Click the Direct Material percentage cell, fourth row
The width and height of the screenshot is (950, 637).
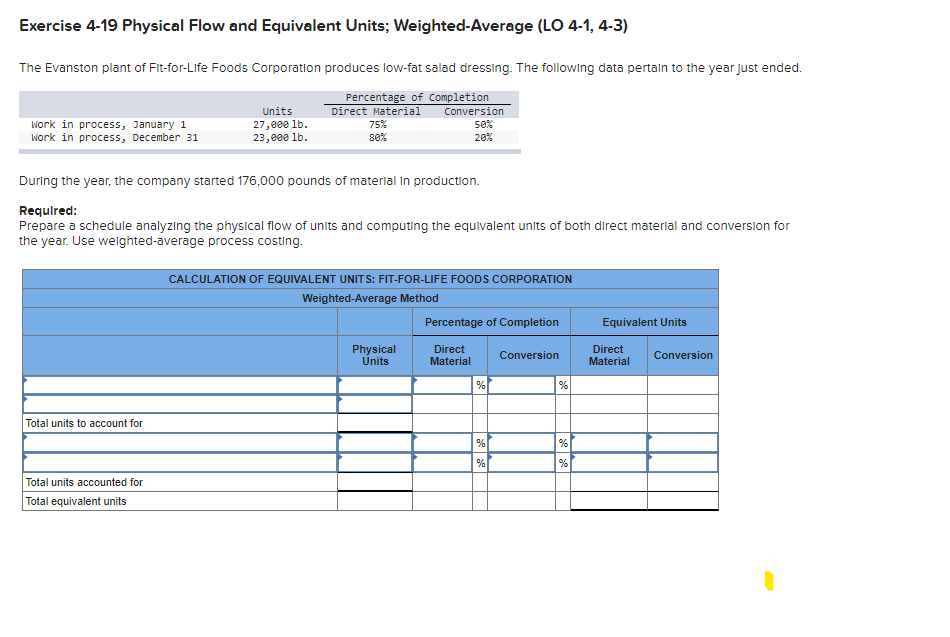(443, 441)
